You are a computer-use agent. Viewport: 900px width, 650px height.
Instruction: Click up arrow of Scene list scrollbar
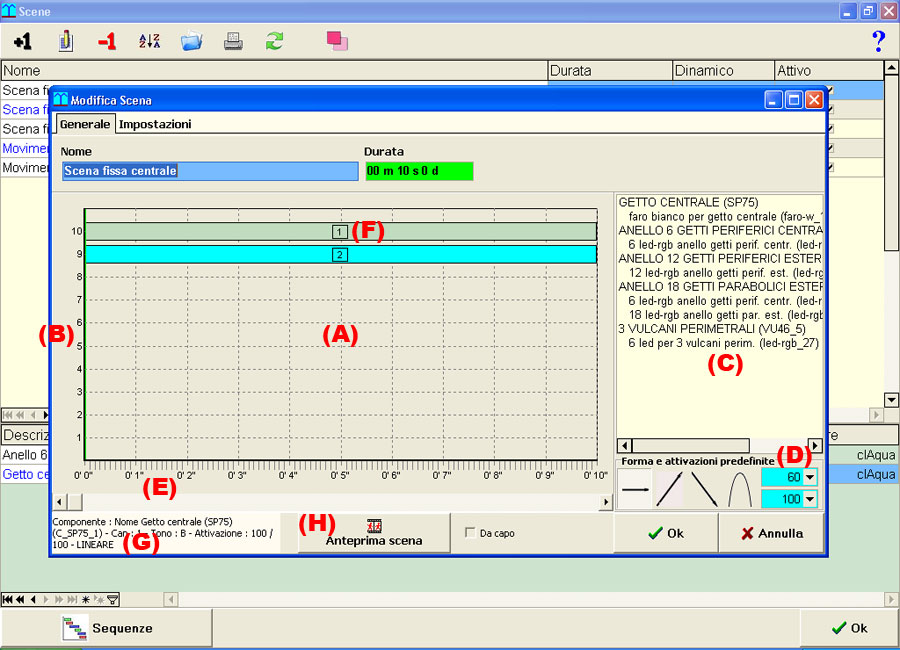(891, 68)
